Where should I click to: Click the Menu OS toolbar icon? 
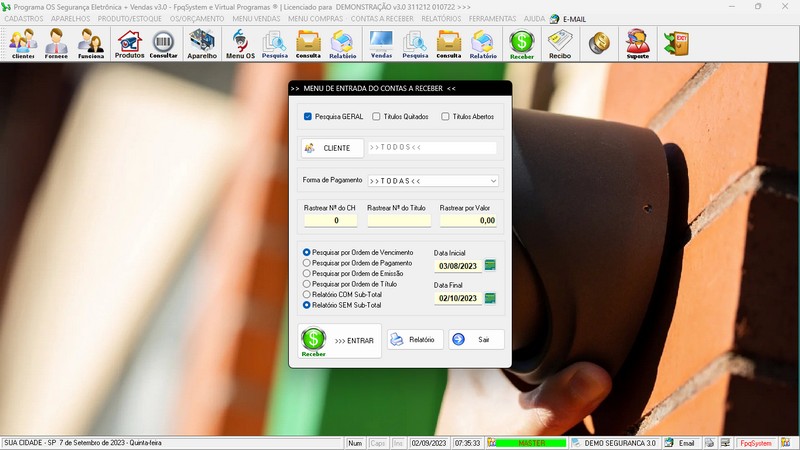240,44
